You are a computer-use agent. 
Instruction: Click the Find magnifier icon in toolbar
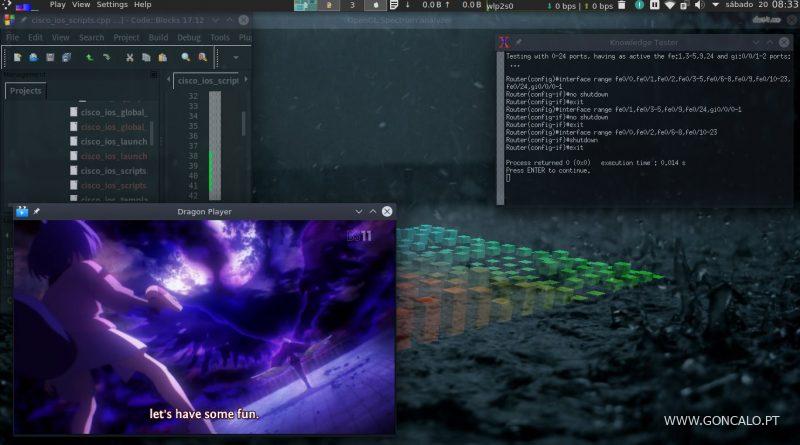coord(185,58)
